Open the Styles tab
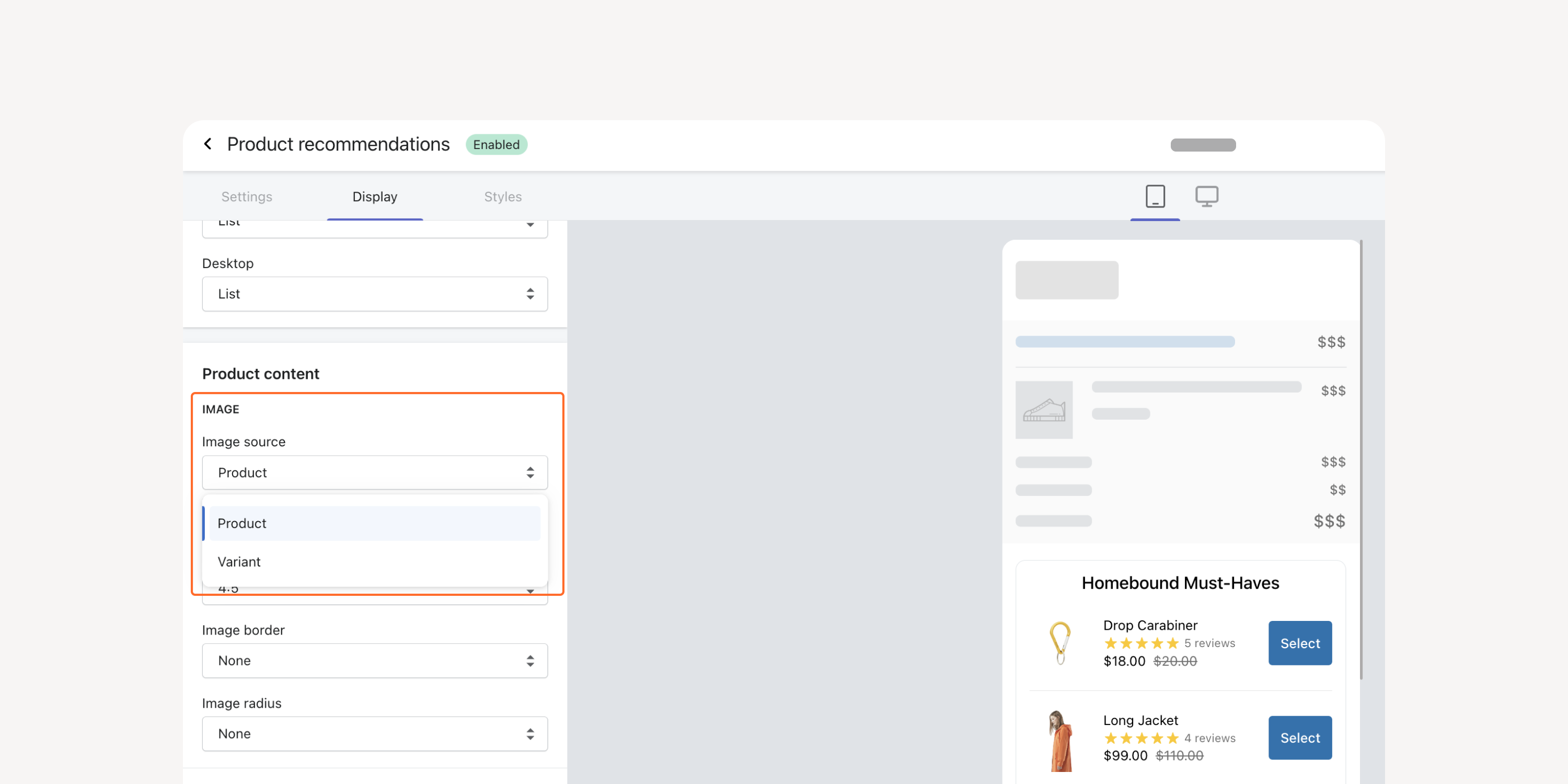 [503, 197]
